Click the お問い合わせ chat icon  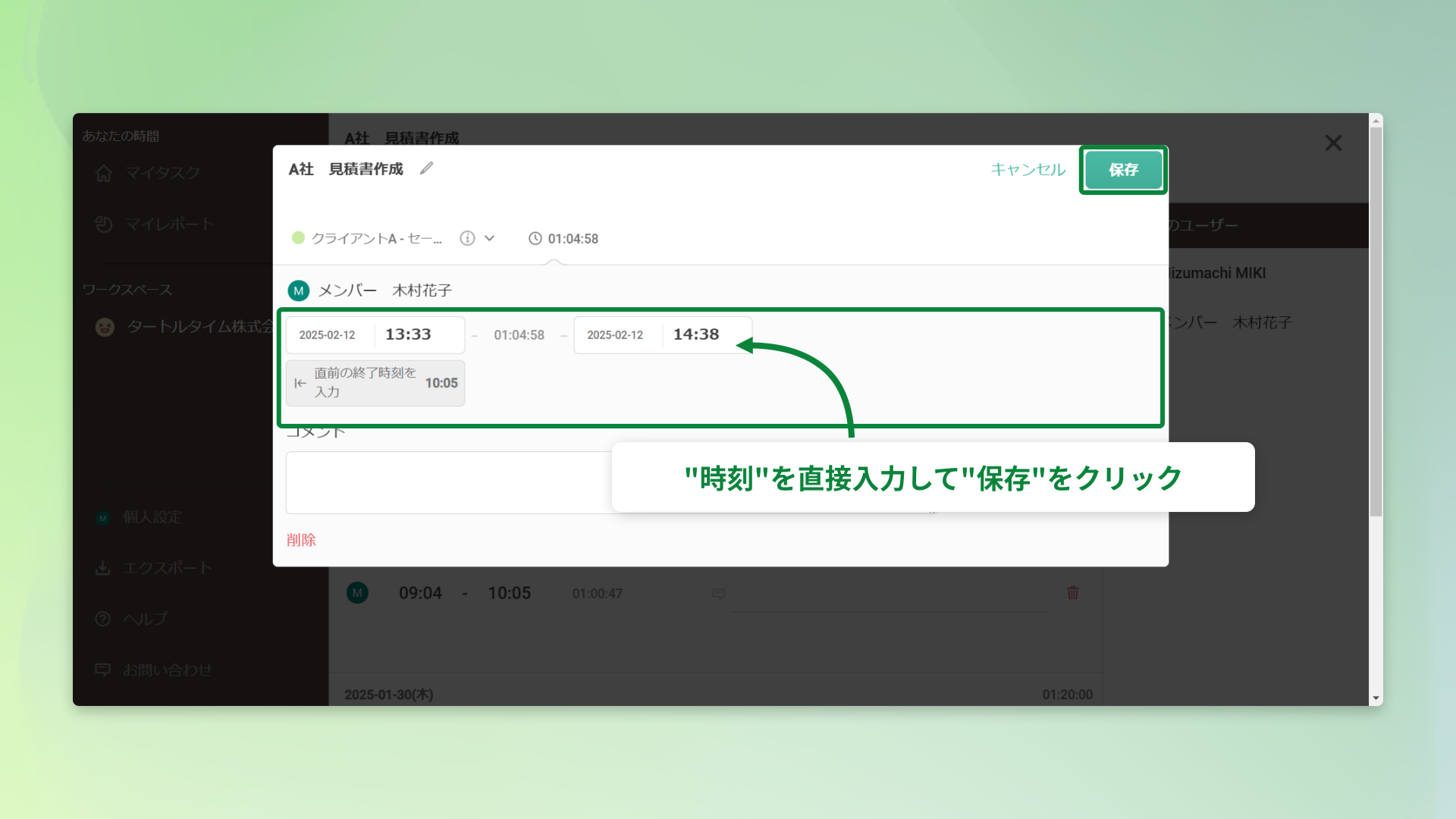click(x=103, y=669)
